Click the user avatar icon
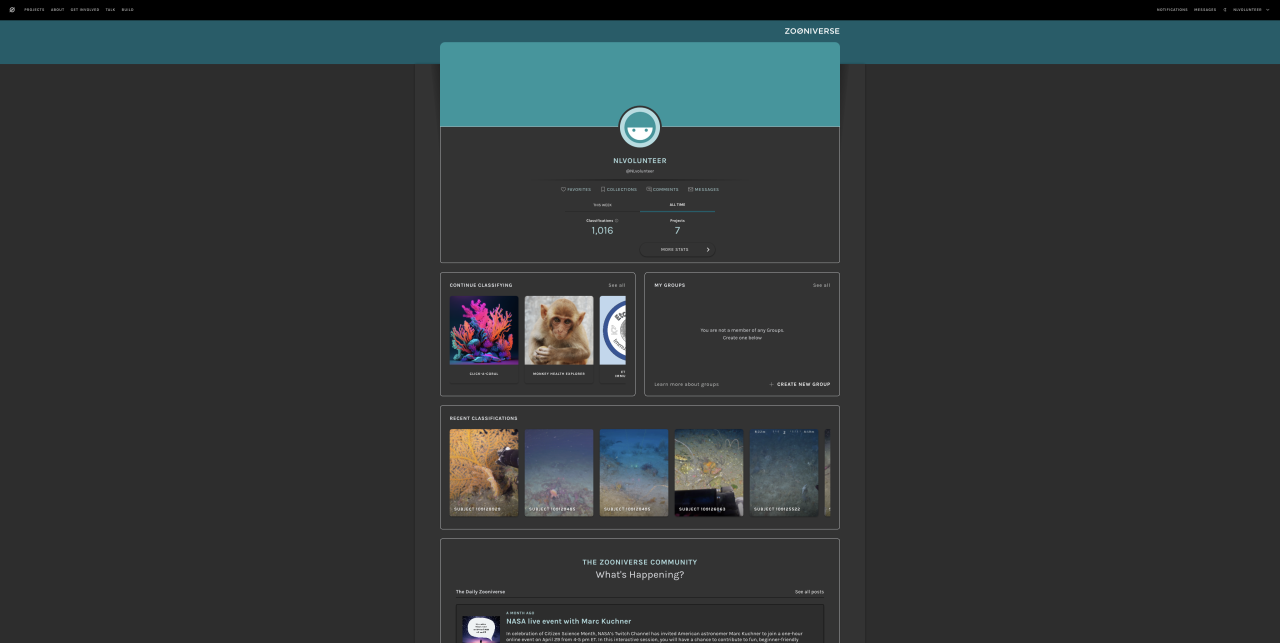1280x643 pixels. (x=640, y=127)
